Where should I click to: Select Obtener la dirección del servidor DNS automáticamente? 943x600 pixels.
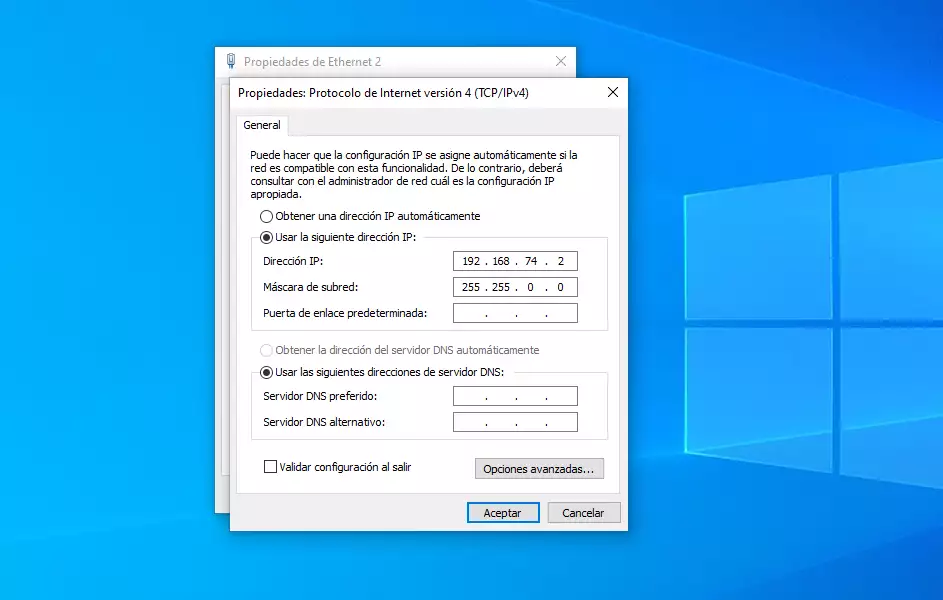pos(266,350)
